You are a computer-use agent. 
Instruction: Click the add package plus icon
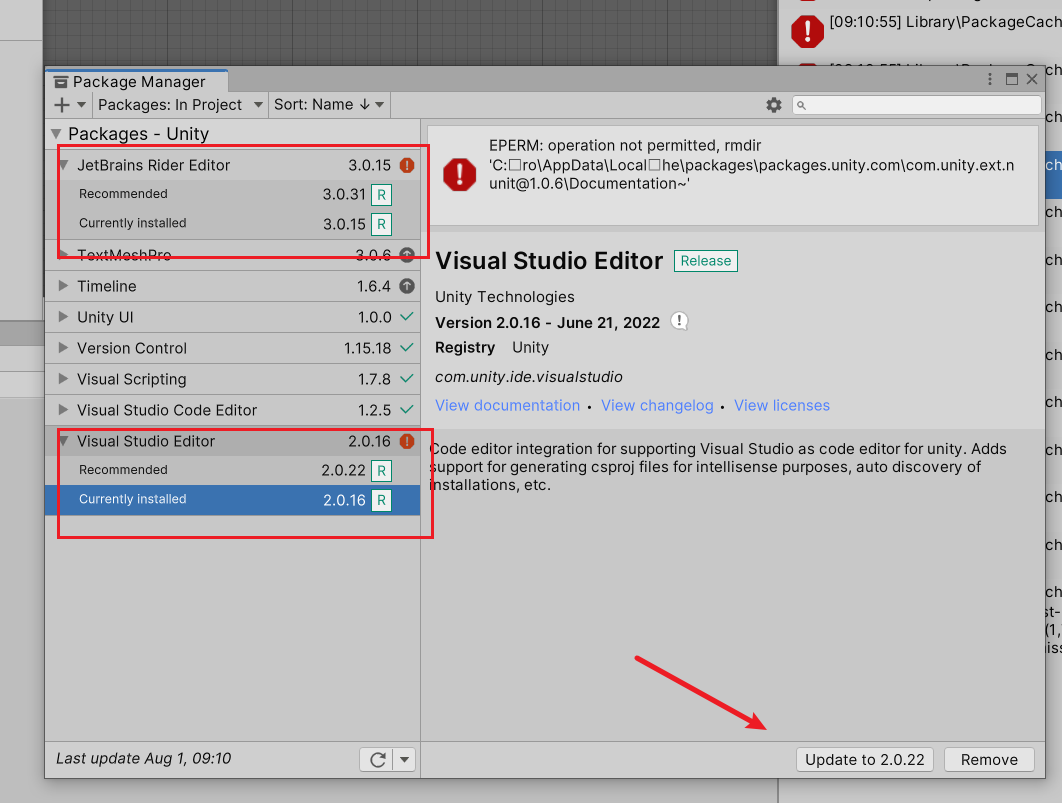tap(62, 105)
